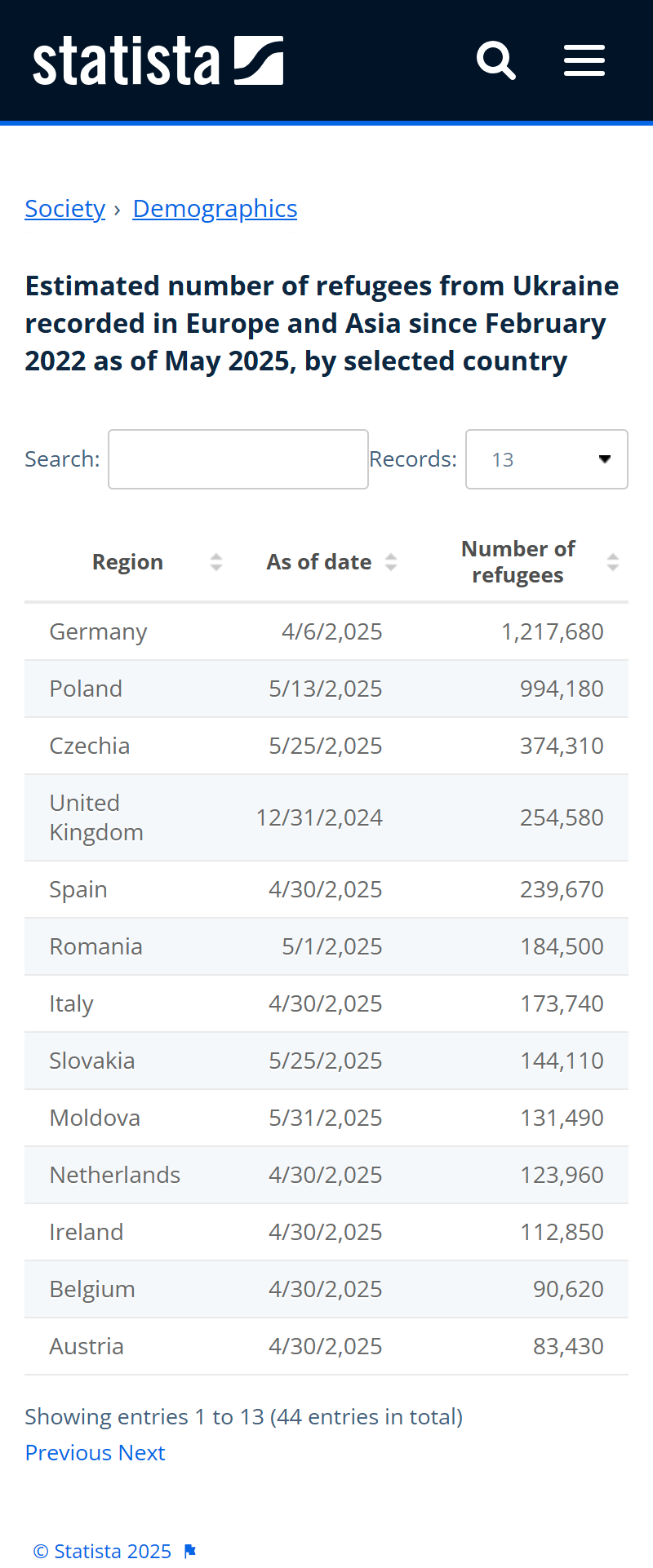Open the Statista 2025 copyright link
This screenshot has width=653, height=1568.
102,1551
